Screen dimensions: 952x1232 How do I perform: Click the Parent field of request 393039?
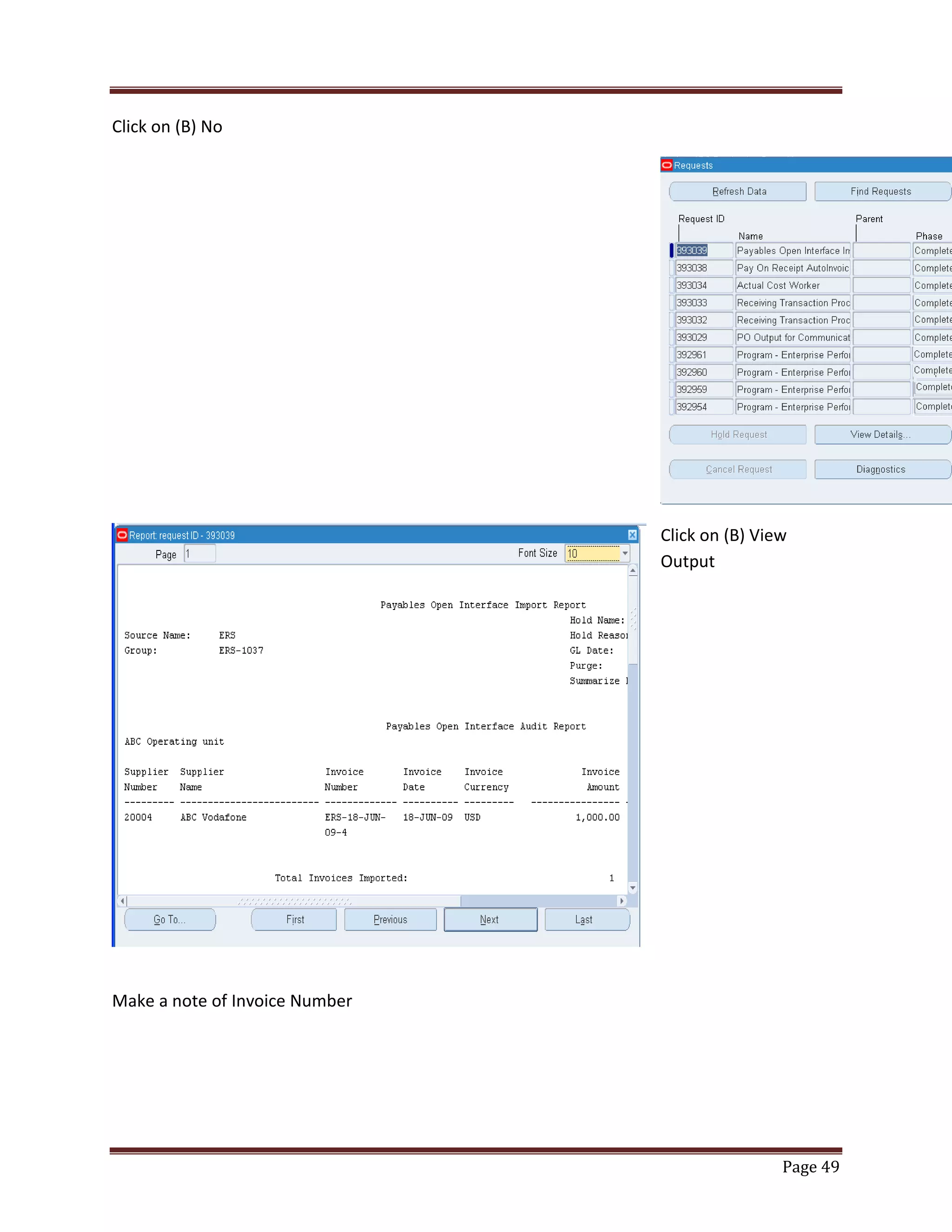(x=881, y=251)
